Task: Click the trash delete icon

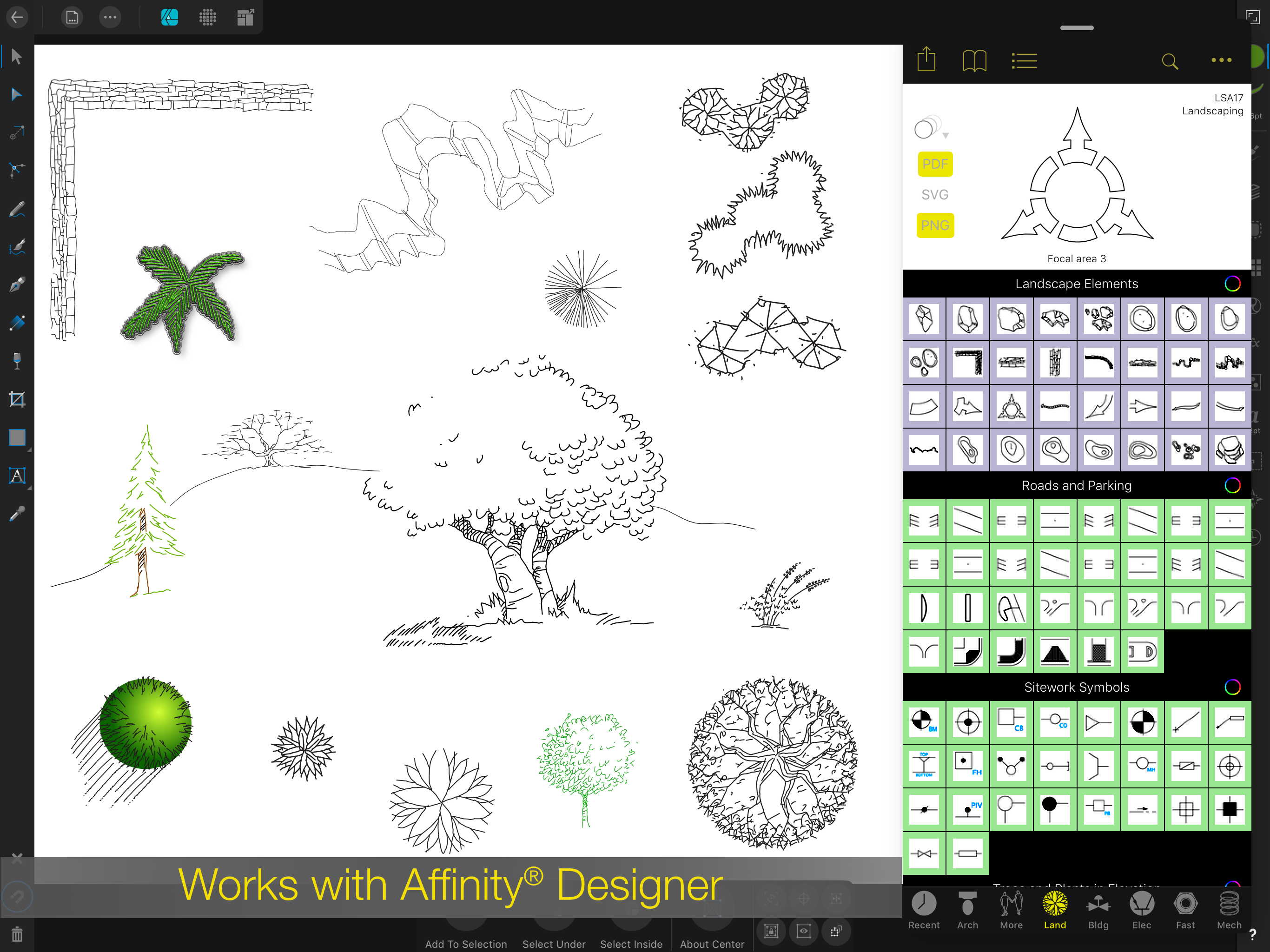Action: 17,934
